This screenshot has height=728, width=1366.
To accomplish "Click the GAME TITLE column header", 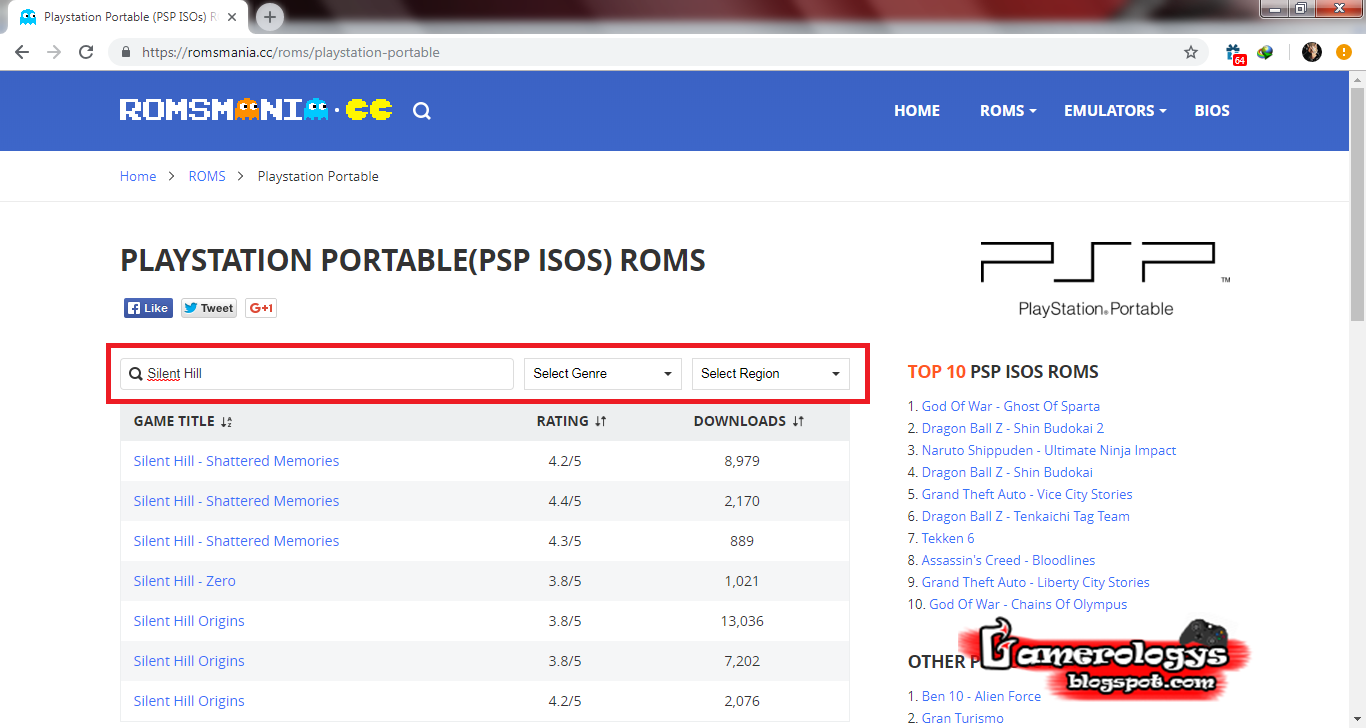I will [174, 421].
